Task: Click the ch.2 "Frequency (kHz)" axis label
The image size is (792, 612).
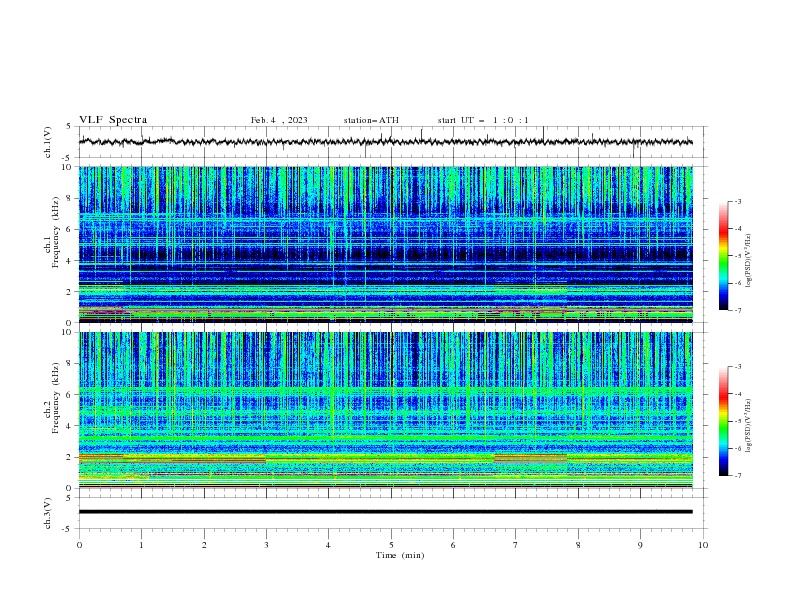Action: (x=56, y=398)
